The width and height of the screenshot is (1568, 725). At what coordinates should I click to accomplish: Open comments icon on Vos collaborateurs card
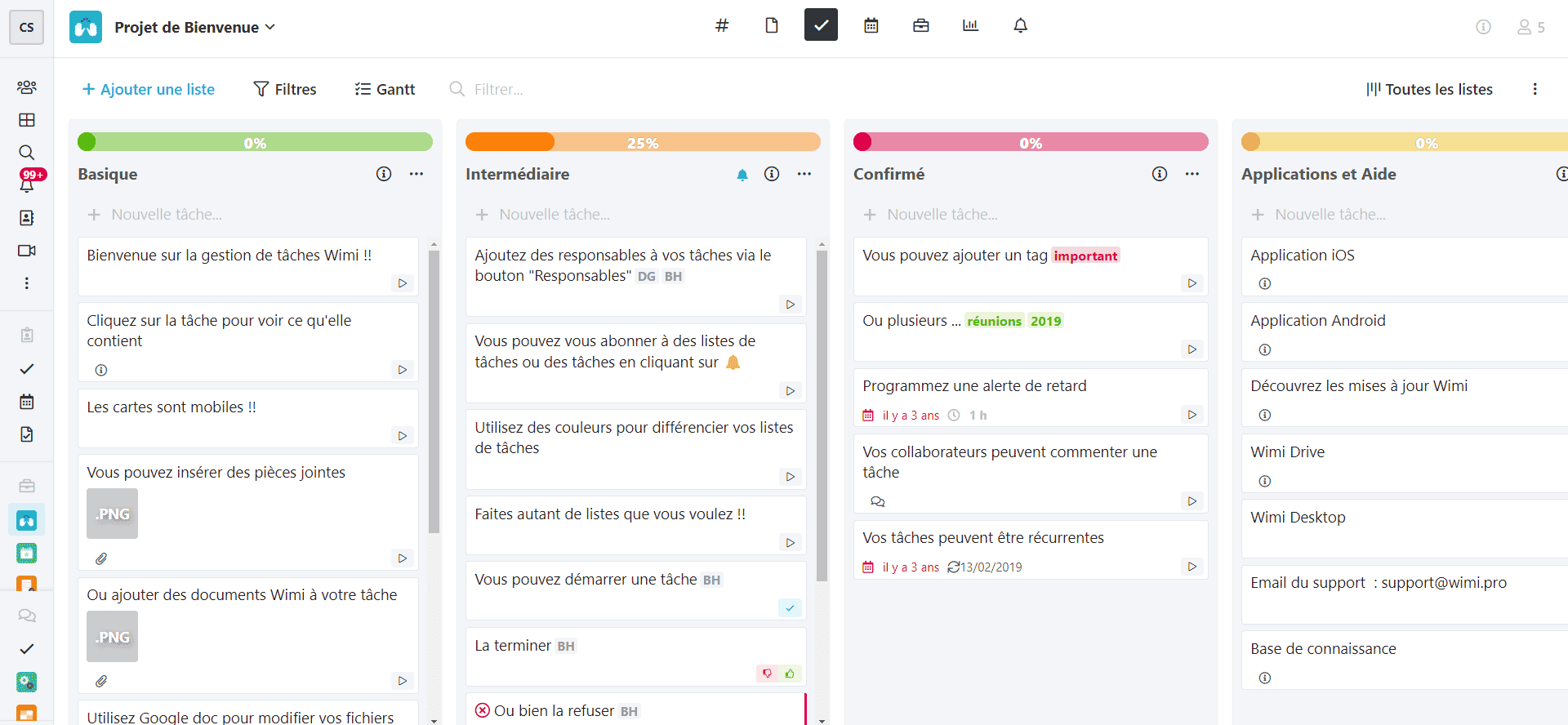(x=878, y=501)
